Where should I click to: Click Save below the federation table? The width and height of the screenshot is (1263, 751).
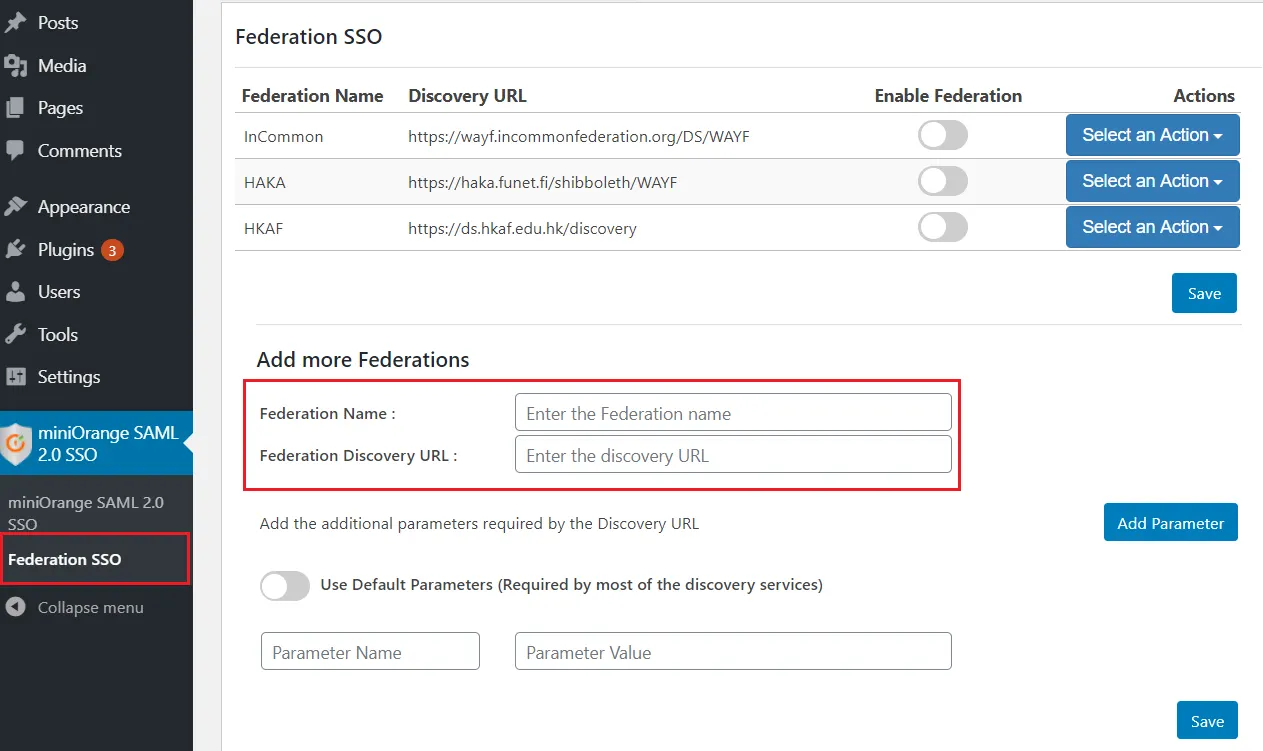click(1204, 293)
